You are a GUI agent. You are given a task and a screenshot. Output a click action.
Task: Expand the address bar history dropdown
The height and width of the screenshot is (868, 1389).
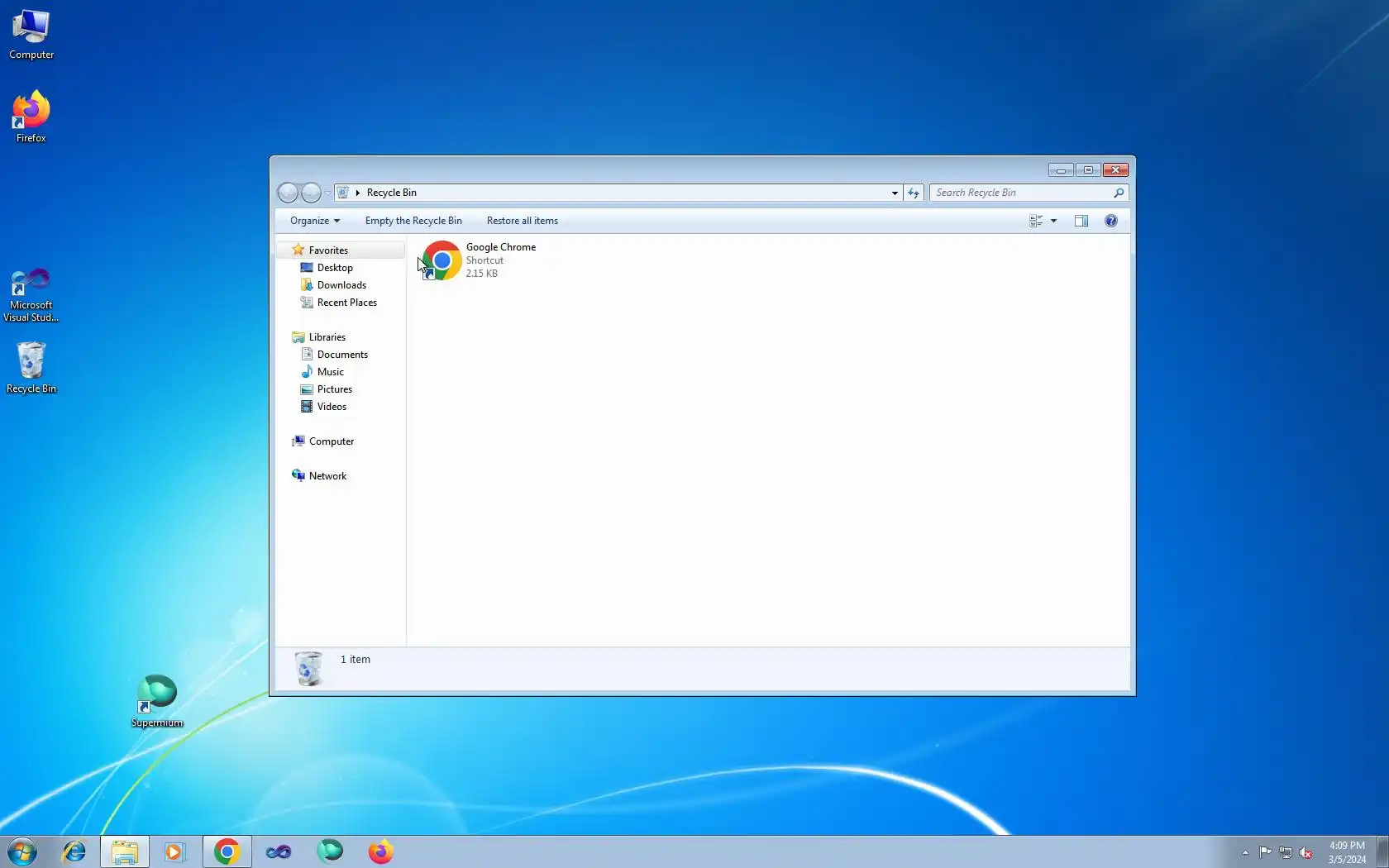click(x=895, y=193)
